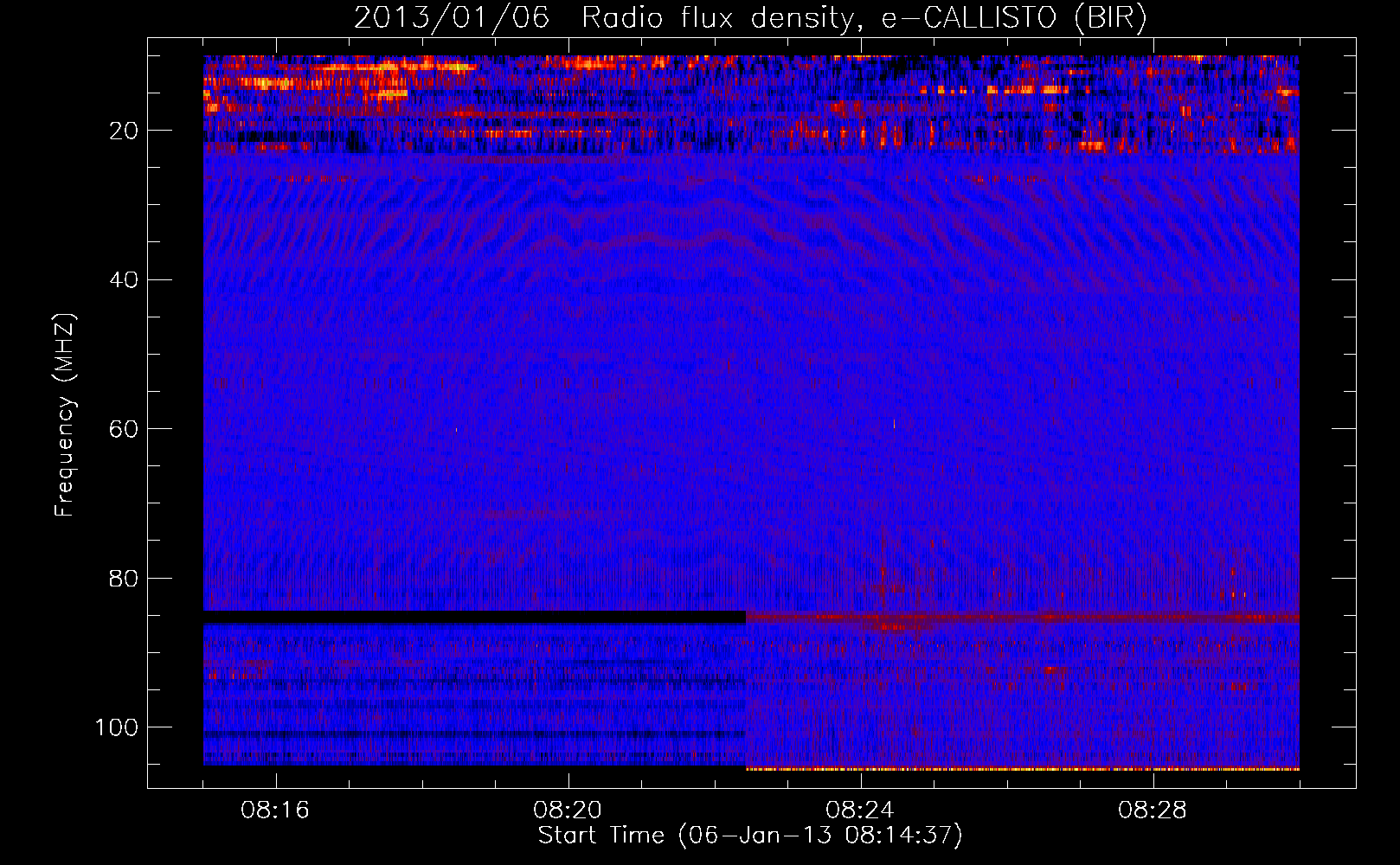Click the 08:16 time tick label
This screenshot has height=865, width=1400.
pos(275,811)
